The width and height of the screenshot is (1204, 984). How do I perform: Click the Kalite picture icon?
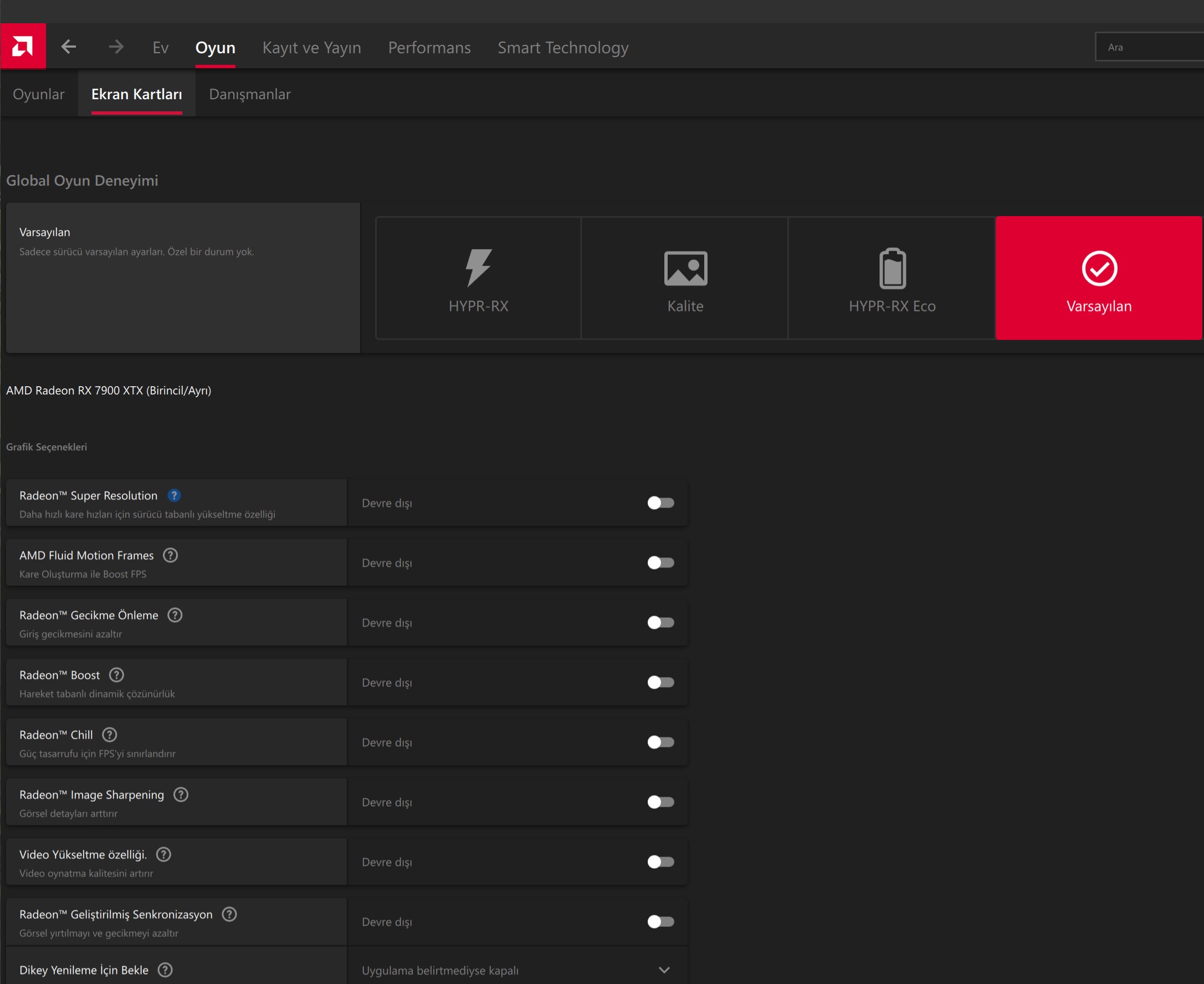(x=685, y=268)
